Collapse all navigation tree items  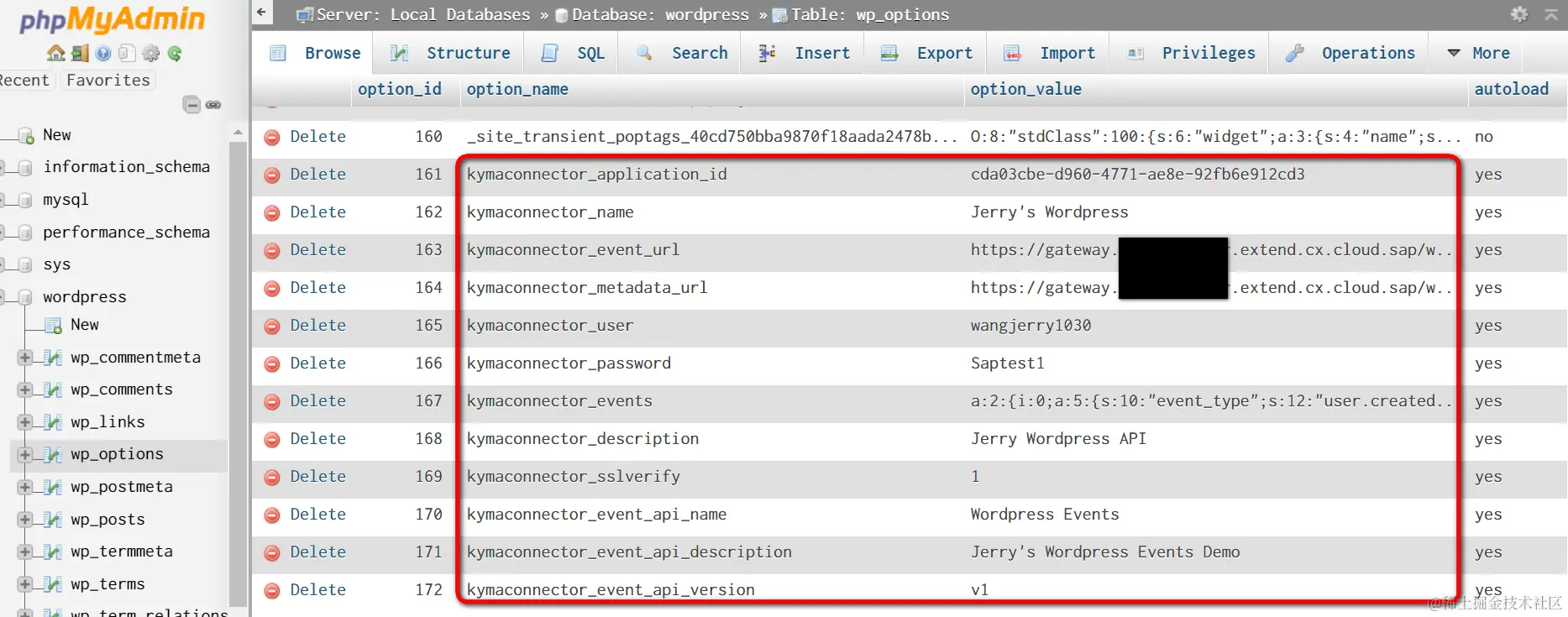point(192,105)
